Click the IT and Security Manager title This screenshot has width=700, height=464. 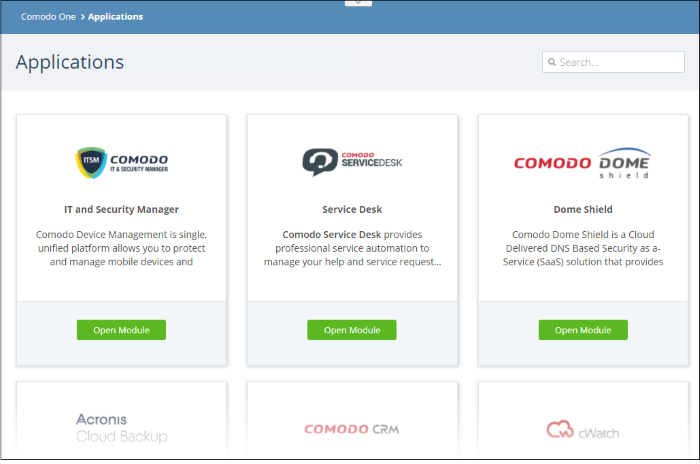pos(121,209)
